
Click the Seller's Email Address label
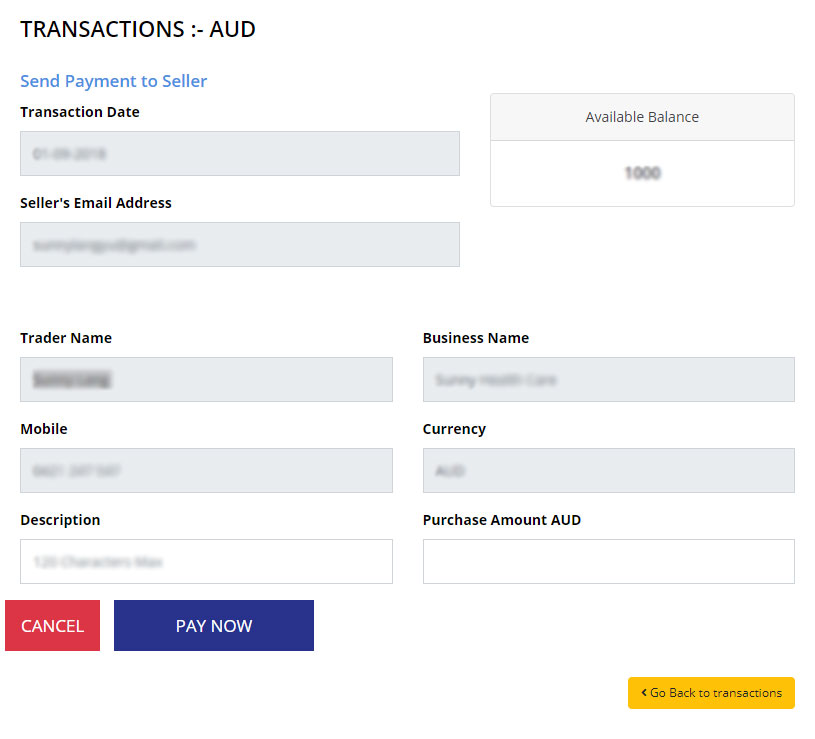tap(96, 203)
